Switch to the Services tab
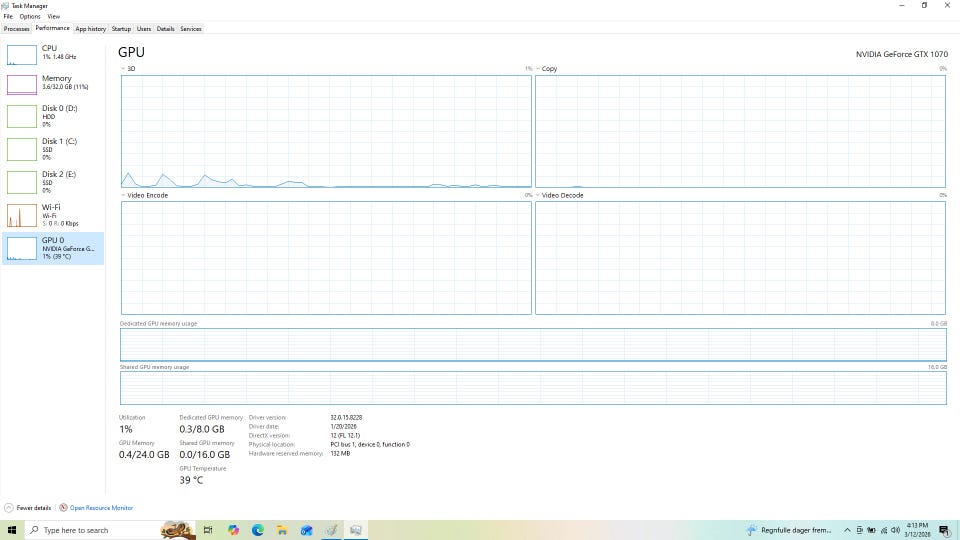Image resolution: width=960 pixels, height=540 pixels. coord(191,29)
